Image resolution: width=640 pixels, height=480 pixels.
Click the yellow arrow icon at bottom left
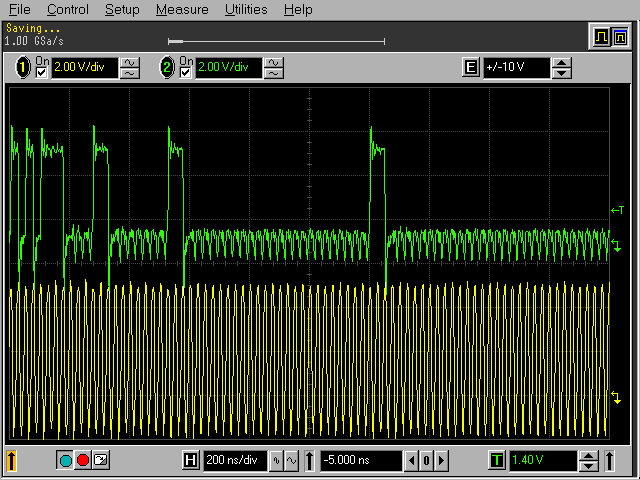click(12, 461)
